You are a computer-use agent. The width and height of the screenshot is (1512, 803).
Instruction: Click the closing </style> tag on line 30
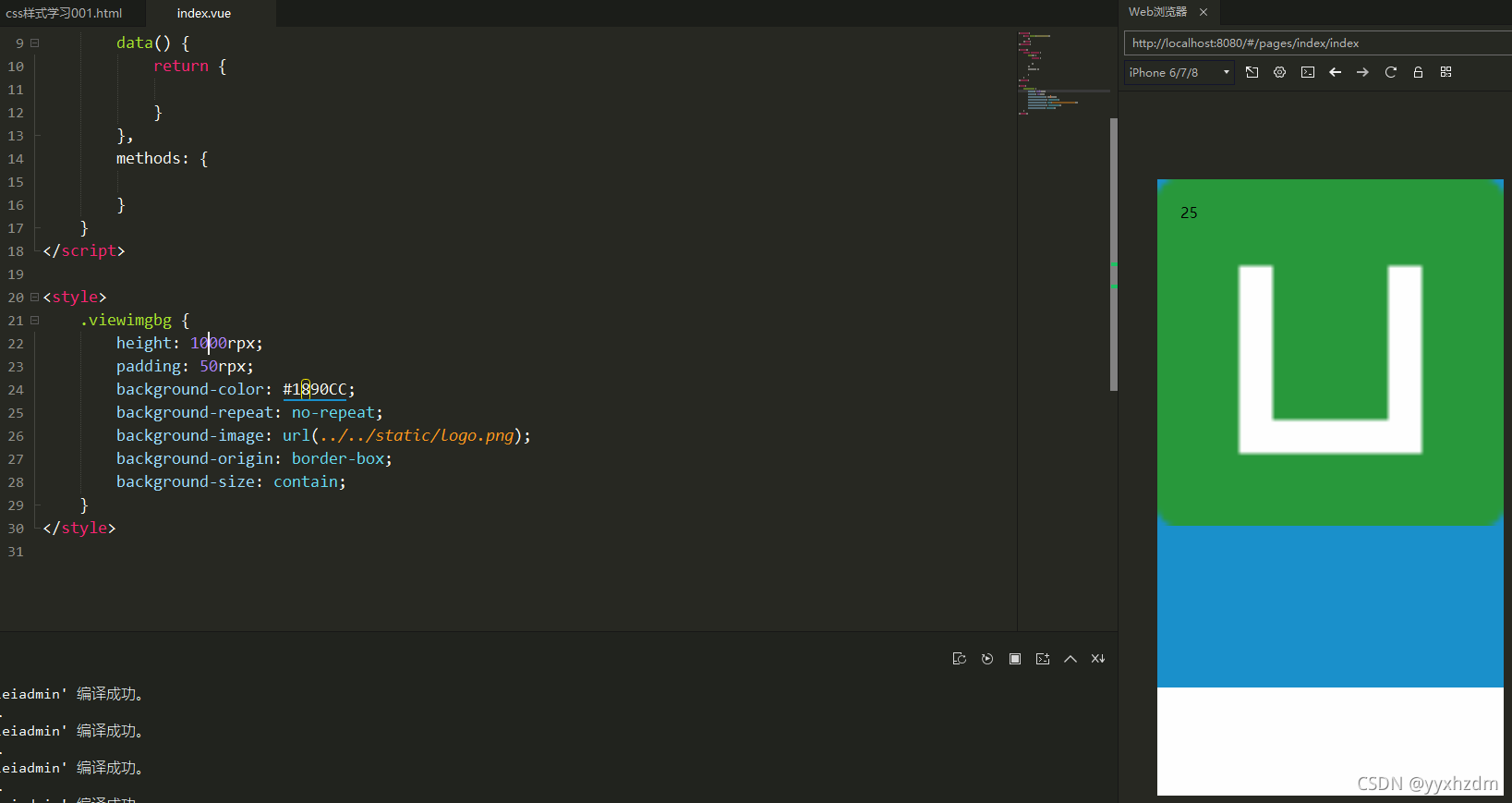click(79, 528)
